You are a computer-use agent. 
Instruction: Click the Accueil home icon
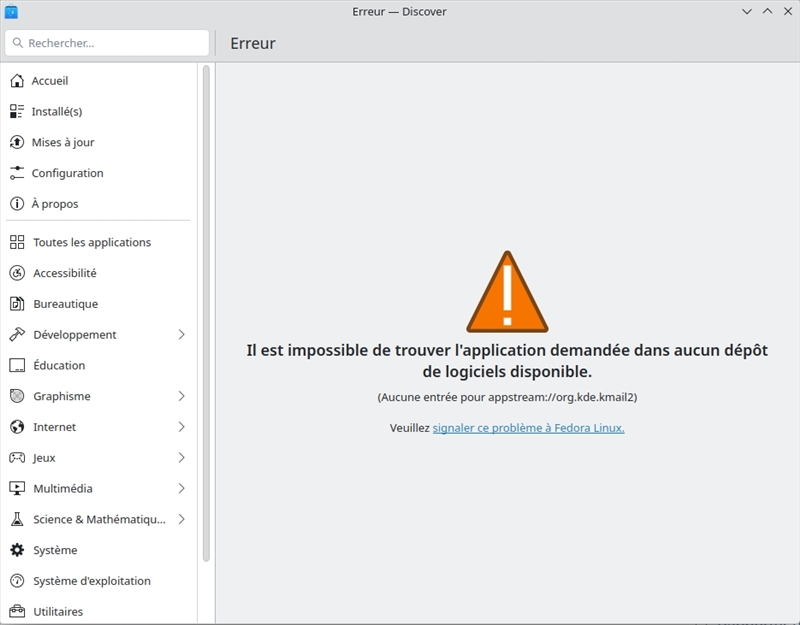[17, 81]
